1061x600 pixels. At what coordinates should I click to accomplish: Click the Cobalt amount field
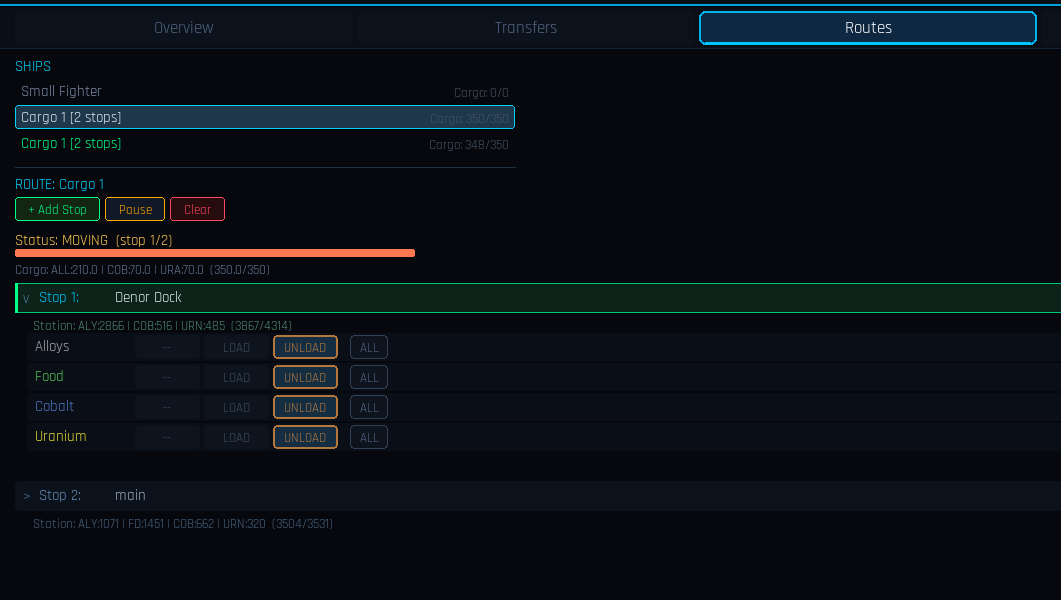167,407
